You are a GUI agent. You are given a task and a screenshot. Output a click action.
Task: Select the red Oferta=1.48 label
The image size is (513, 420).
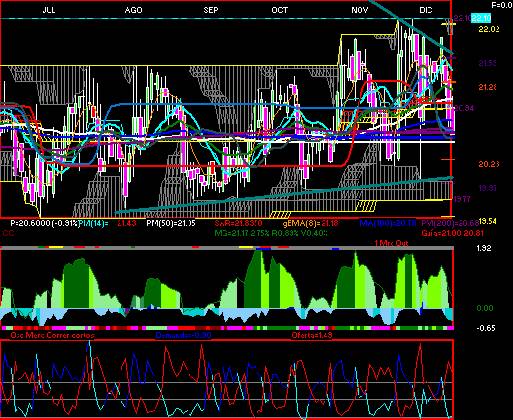[312, 335]
